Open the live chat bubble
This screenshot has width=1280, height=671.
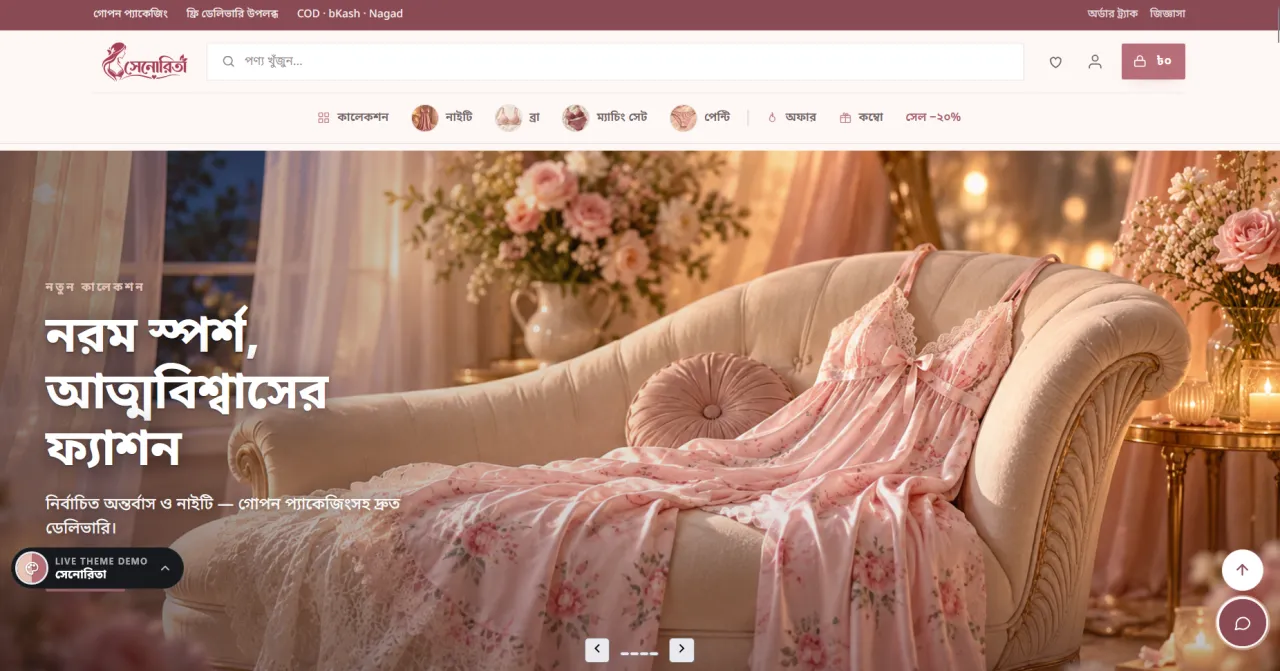coord(1243,624)
